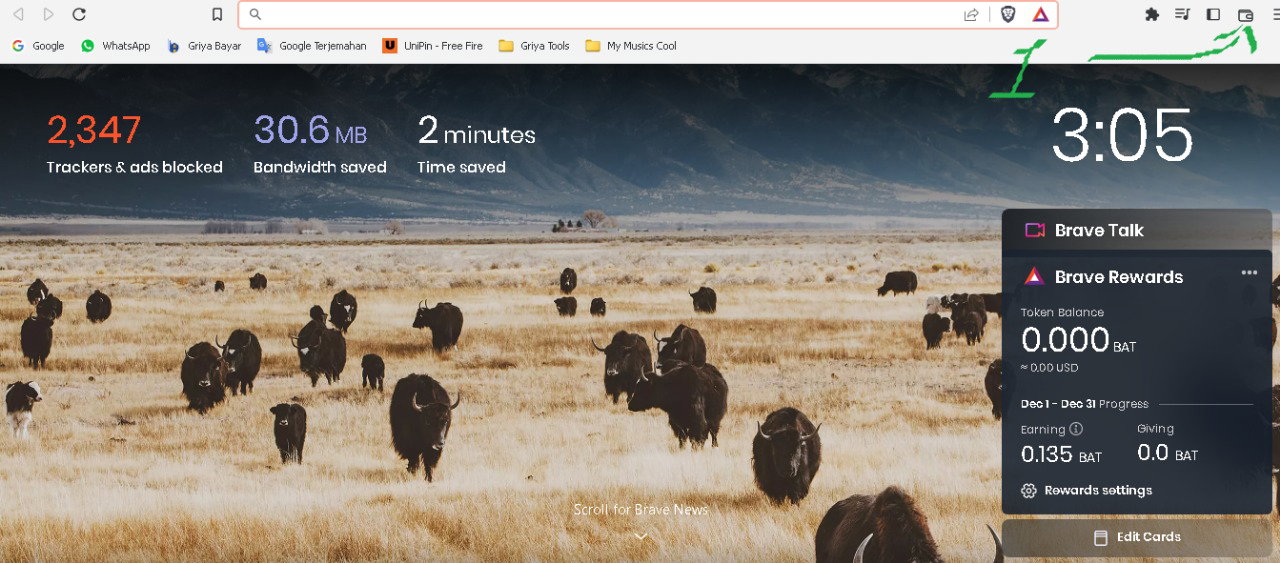Viewport: 1280px width, 563px height.
Task: Open the main hamburger menu
Action: (1275, 14)
